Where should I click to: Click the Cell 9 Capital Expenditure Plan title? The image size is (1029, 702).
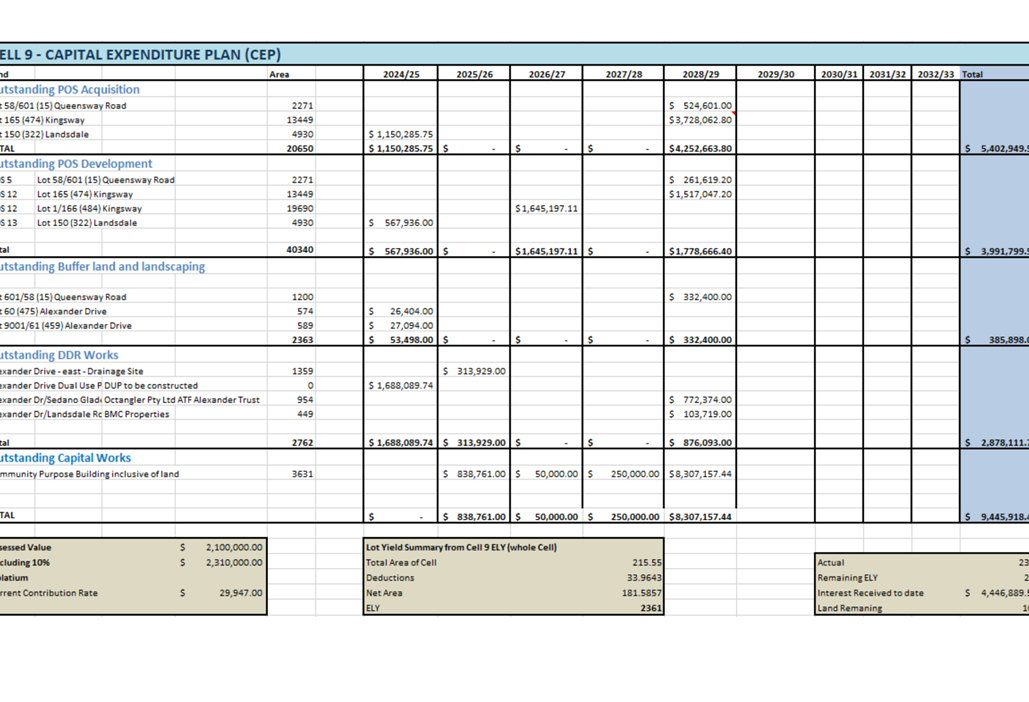(140, 55)
